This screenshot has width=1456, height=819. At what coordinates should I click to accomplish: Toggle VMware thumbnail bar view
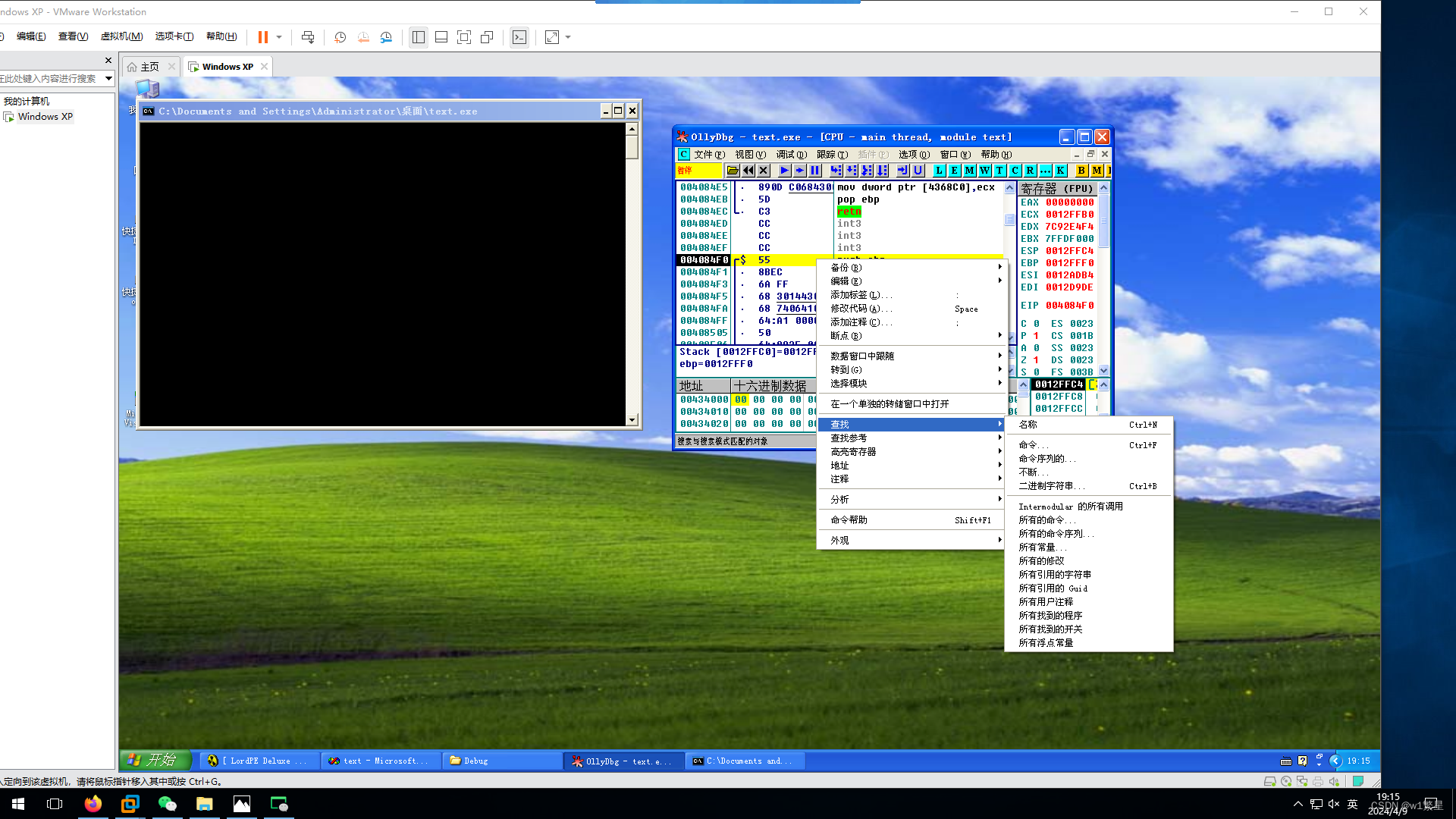[x=441, y=37]
